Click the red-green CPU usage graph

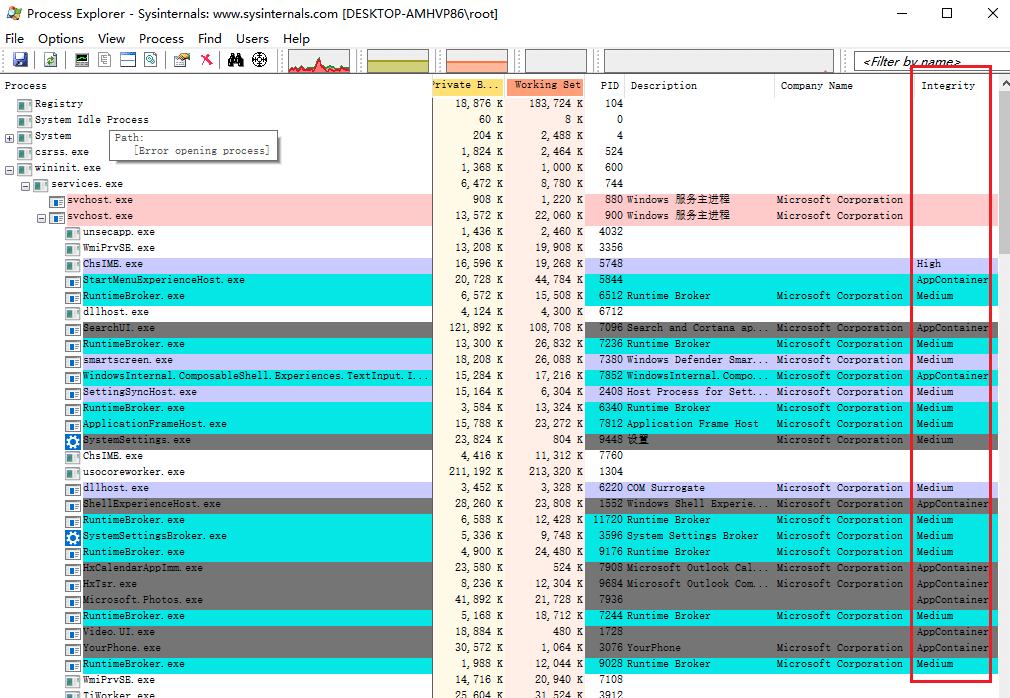click(x=319, y=61)
